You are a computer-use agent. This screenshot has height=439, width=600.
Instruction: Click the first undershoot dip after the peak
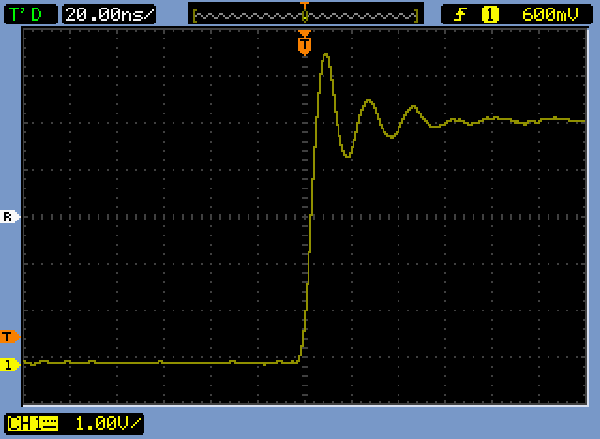(x=346, y=156)
